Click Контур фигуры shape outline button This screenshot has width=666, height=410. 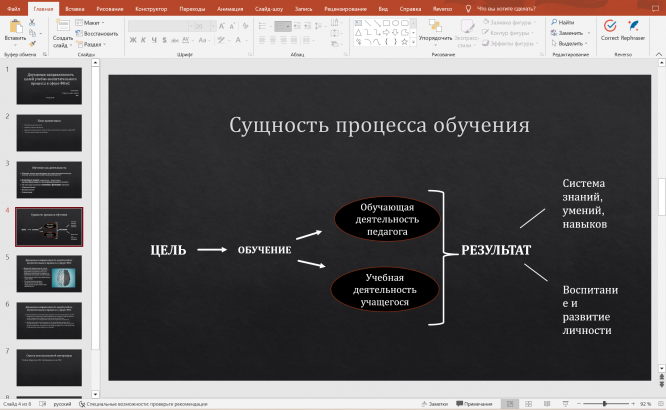[x=506, y=33]
